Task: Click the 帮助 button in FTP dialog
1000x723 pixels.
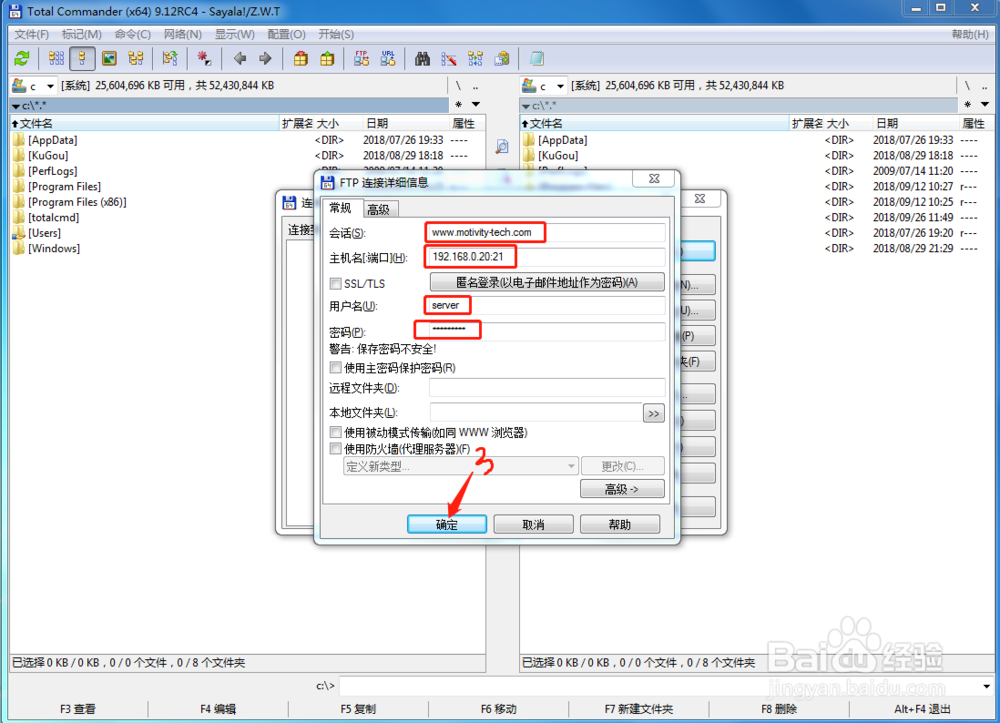Action: [619, 524]
